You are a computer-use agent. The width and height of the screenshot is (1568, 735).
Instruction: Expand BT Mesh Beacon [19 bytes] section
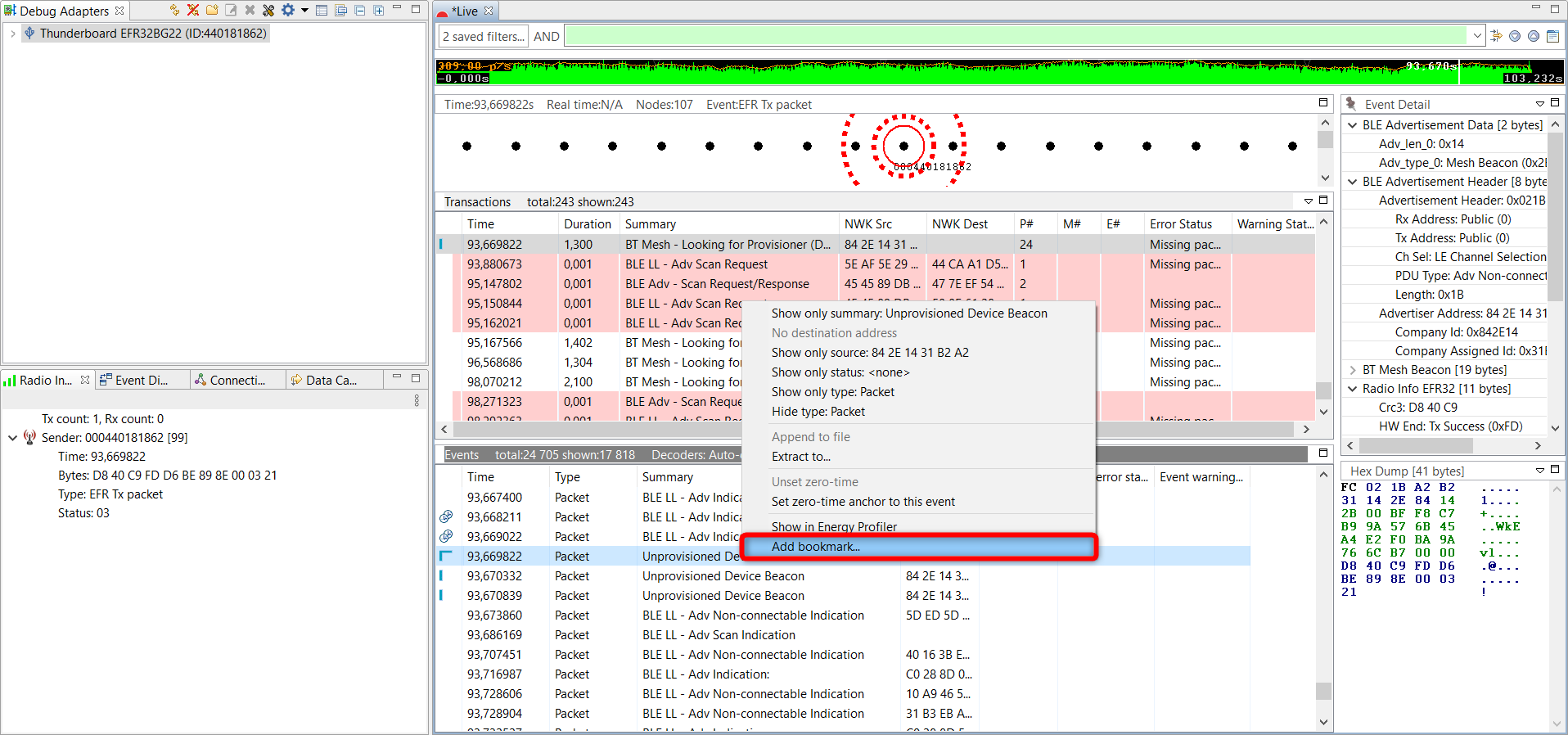coord(1353,370)
